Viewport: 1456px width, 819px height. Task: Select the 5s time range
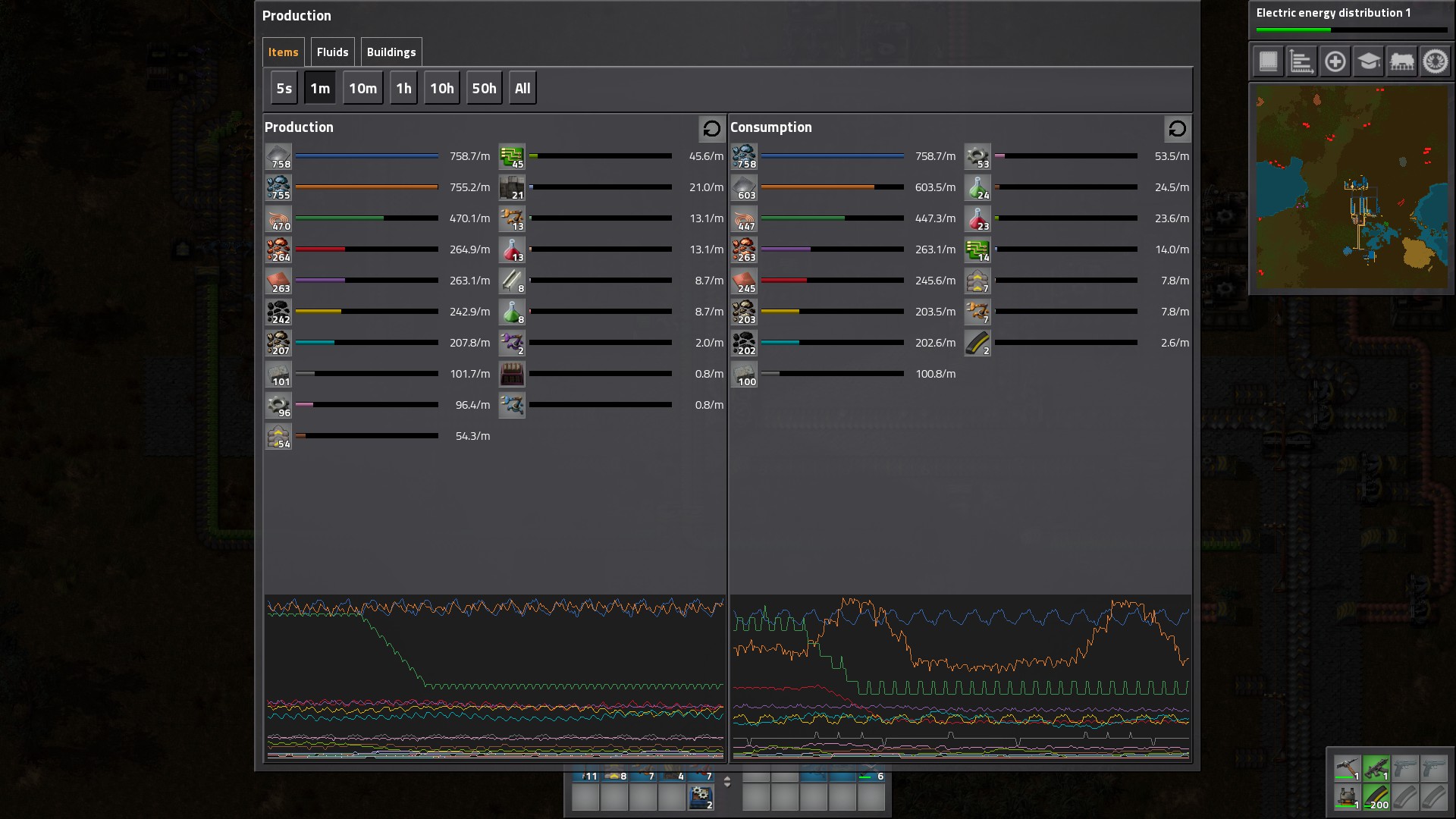[x=284, y=89]
